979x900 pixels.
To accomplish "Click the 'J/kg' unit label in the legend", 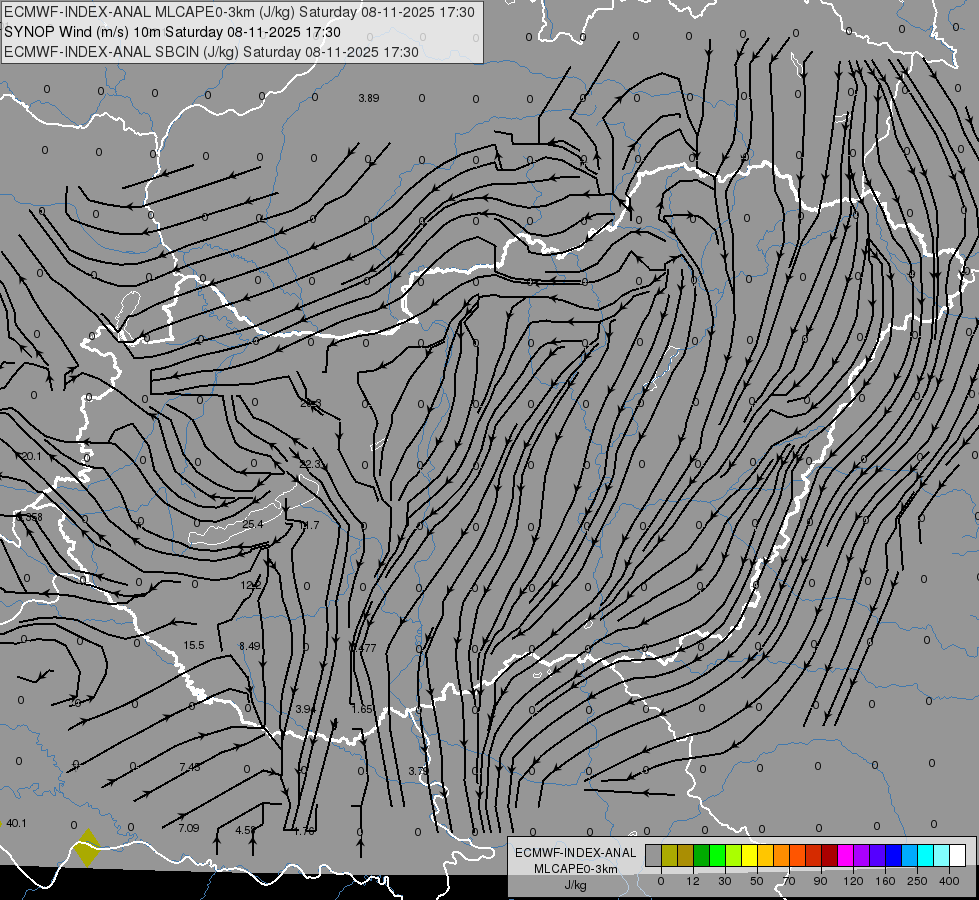I will click(x=576, y=885).
